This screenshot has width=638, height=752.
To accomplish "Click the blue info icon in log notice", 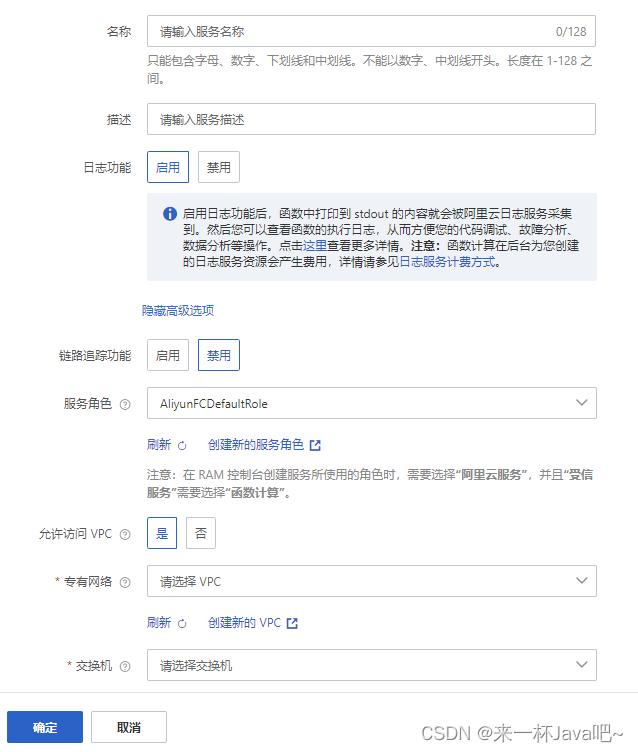I will click(x=170, y=213).
